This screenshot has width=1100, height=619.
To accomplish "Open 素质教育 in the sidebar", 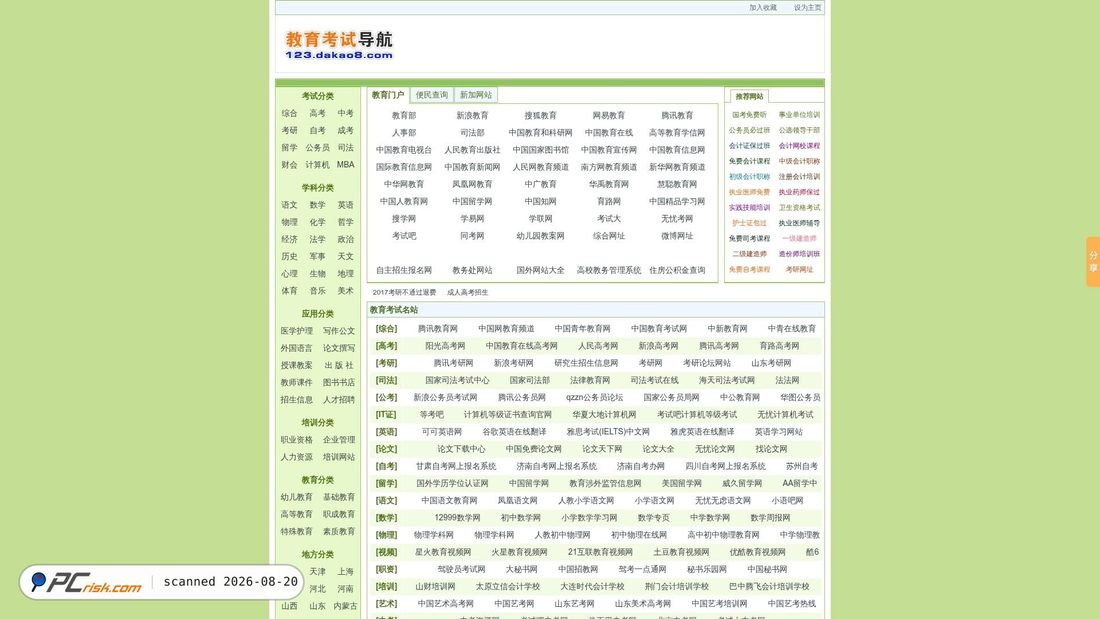I will (339, 532).
